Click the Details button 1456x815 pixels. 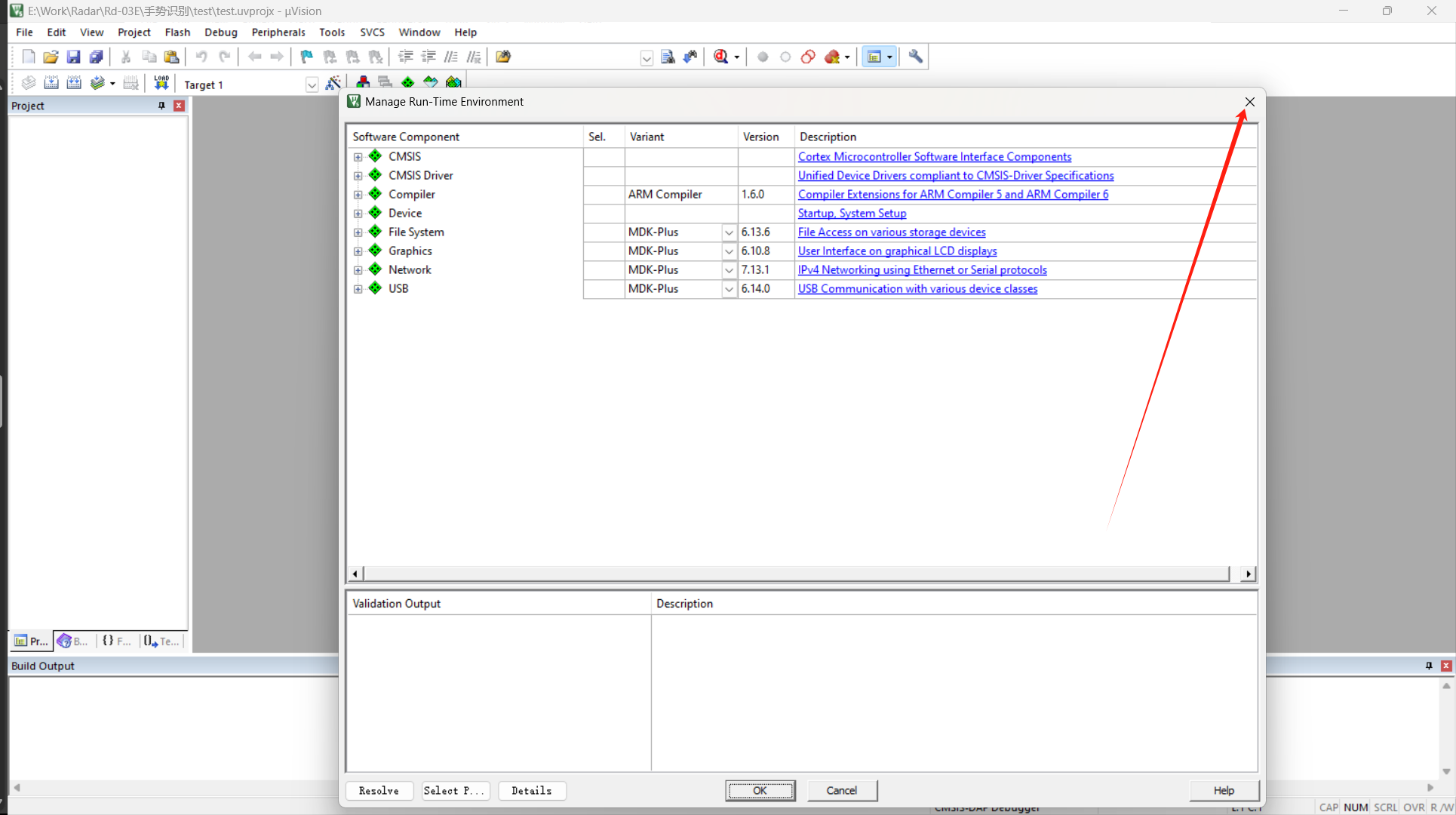pos(532,790)
